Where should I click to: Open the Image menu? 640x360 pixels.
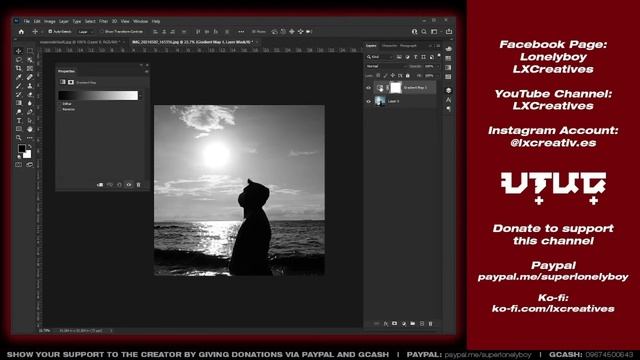click(49, 21)
